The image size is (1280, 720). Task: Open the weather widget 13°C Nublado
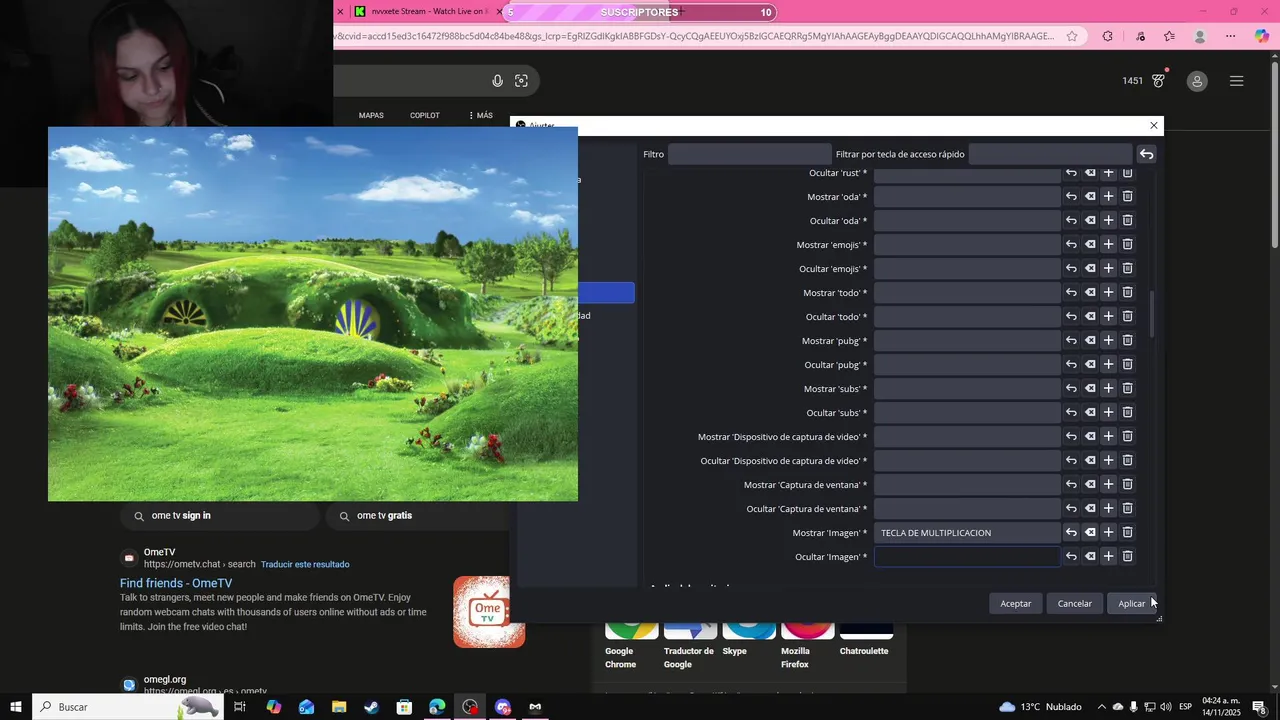click(1040, 707)
